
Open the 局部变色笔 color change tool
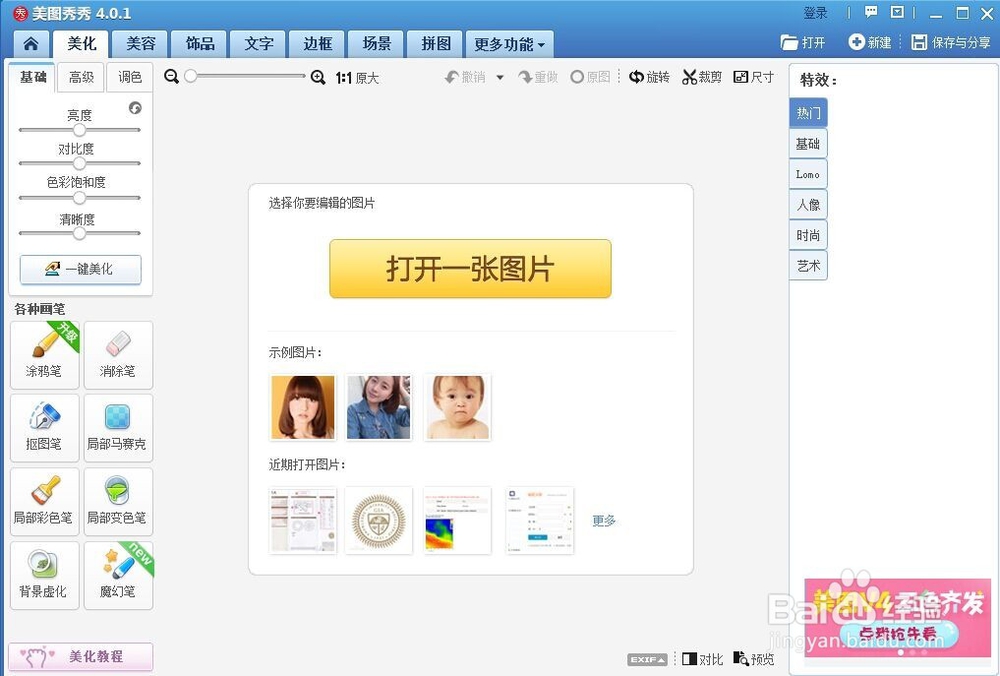coord(118,502)
